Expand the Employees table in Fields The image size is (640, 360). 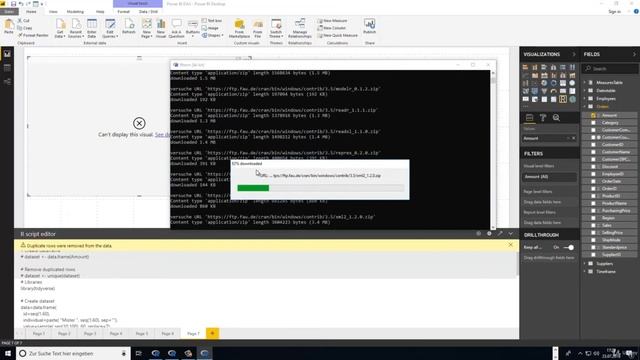pyautogui.click(x=584, y=98)
